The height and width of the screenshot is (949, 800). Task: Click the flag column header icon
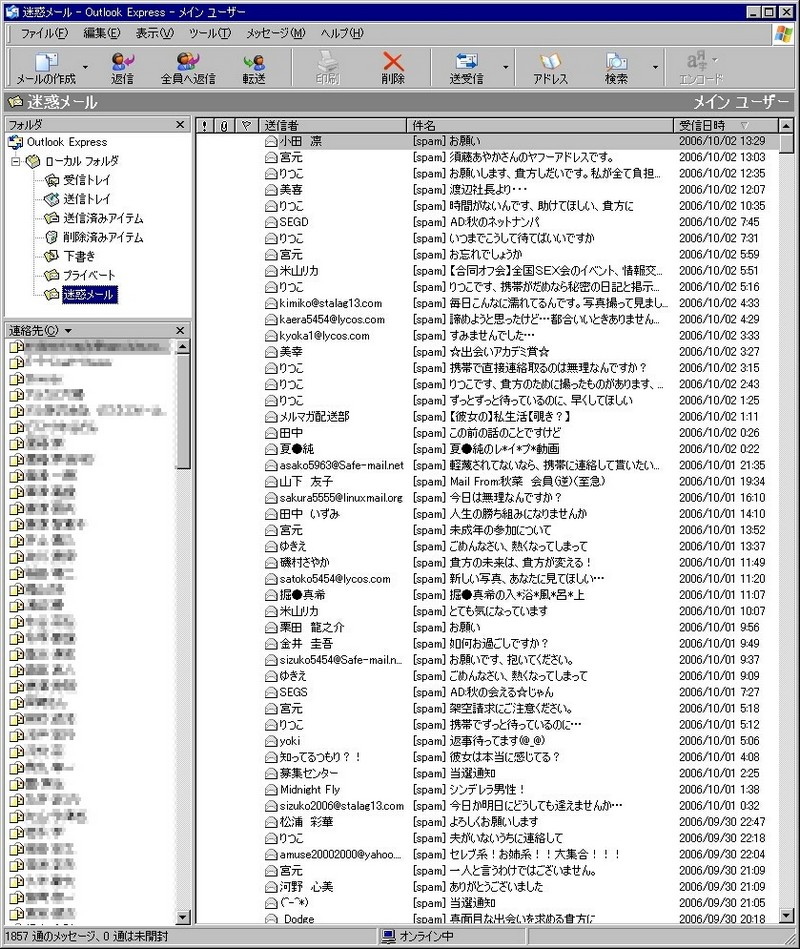coord(246,126)
